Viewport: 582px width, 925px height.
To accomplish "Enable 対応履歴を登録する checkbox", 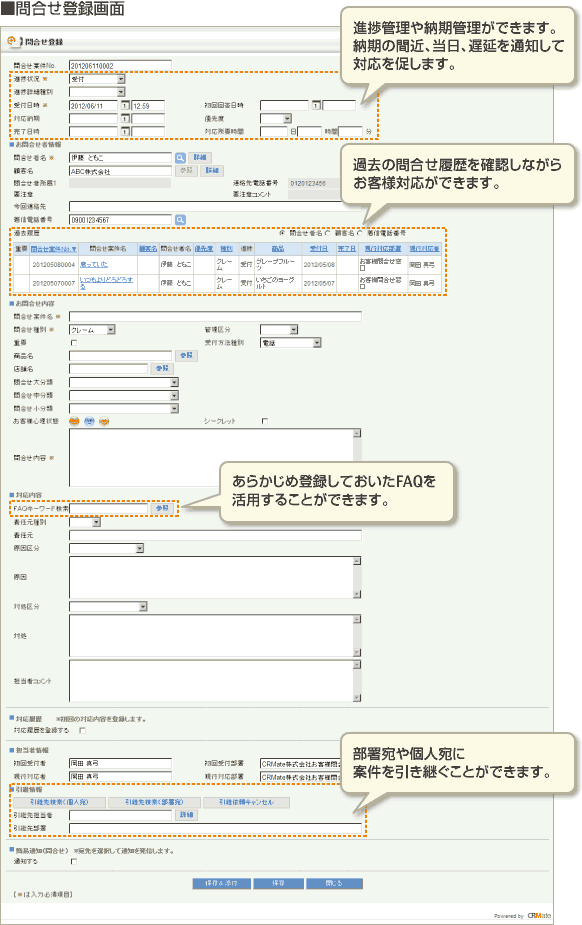I will [x=83, y=730].
